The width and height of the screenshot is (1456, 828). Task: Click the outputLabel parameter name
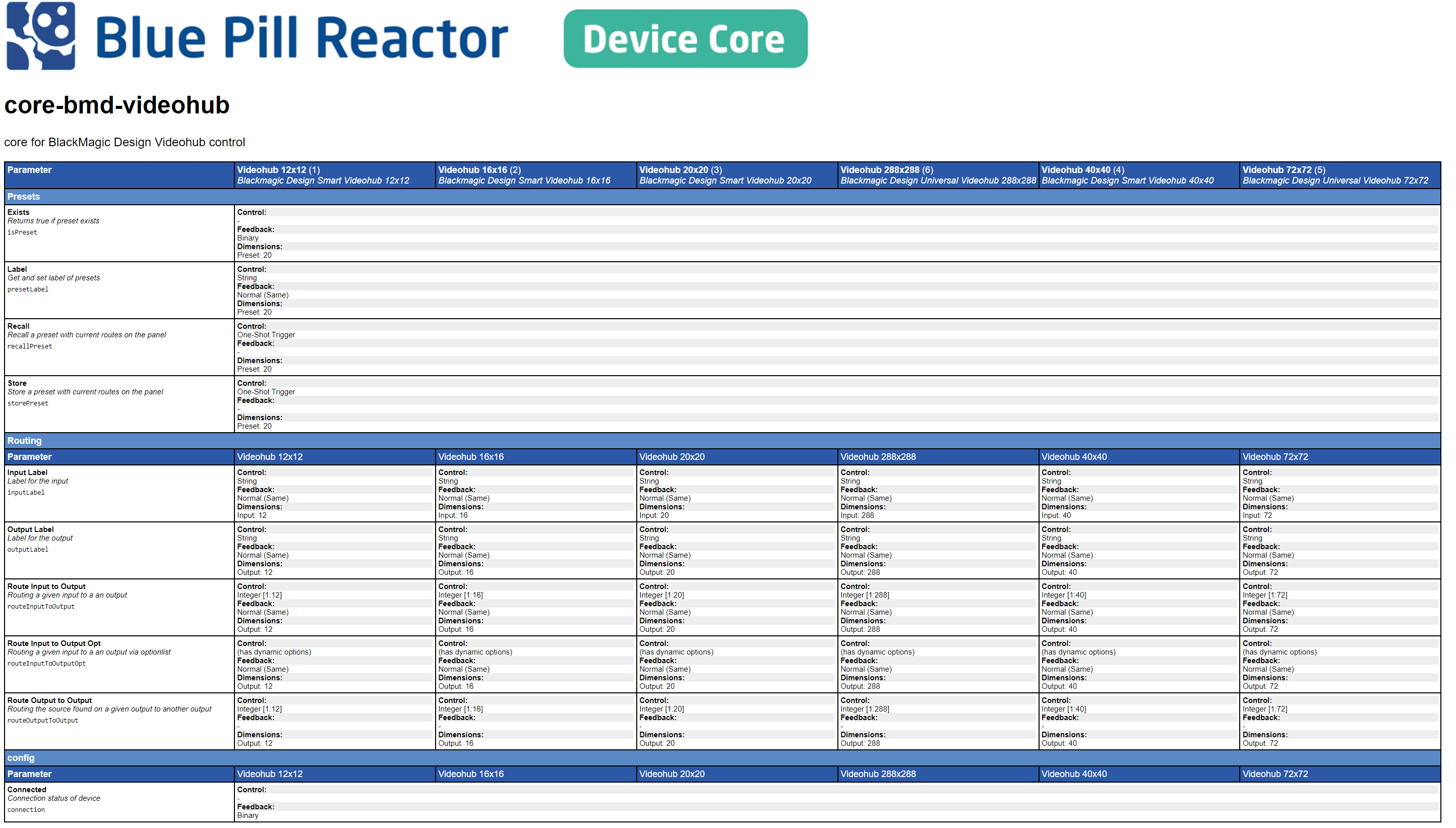[28, 549]
